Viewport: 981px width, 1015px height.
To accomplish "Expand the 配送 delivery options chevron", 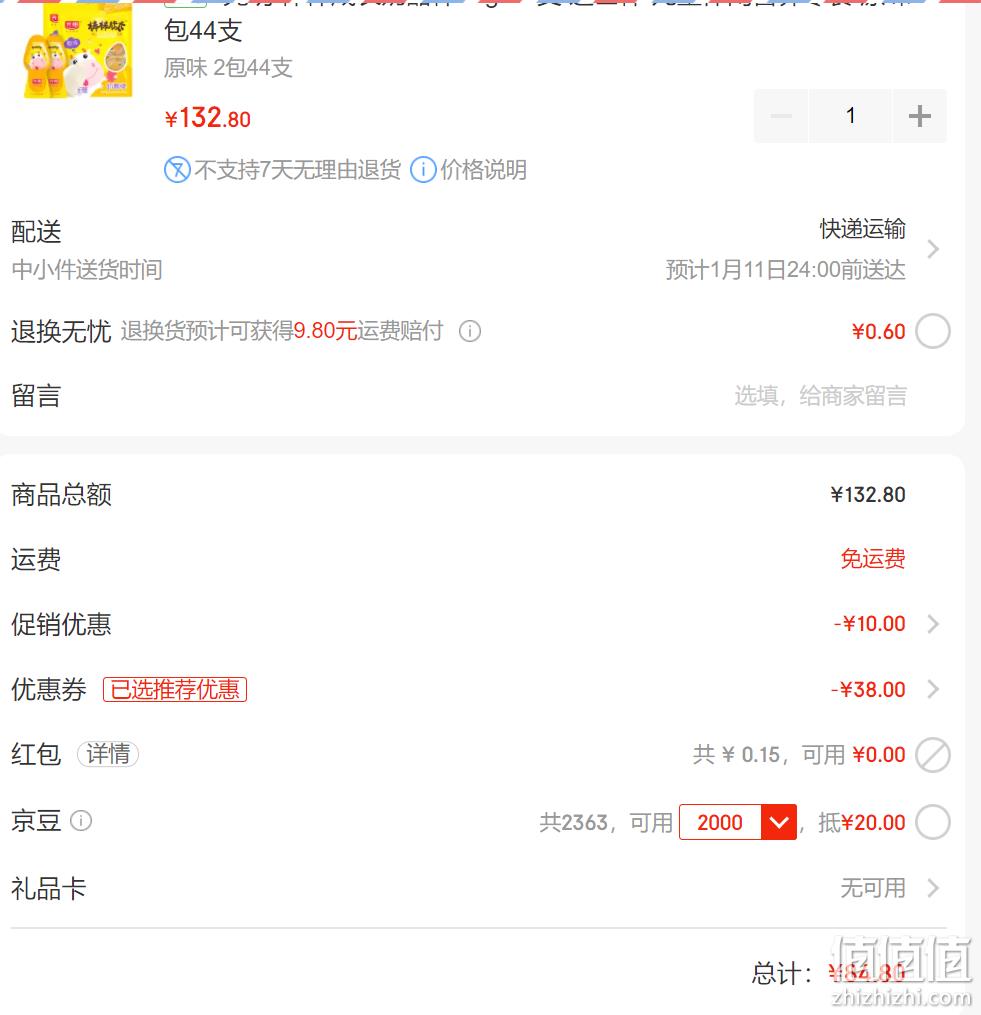I will pyautogui.click(x=933, y=249).
